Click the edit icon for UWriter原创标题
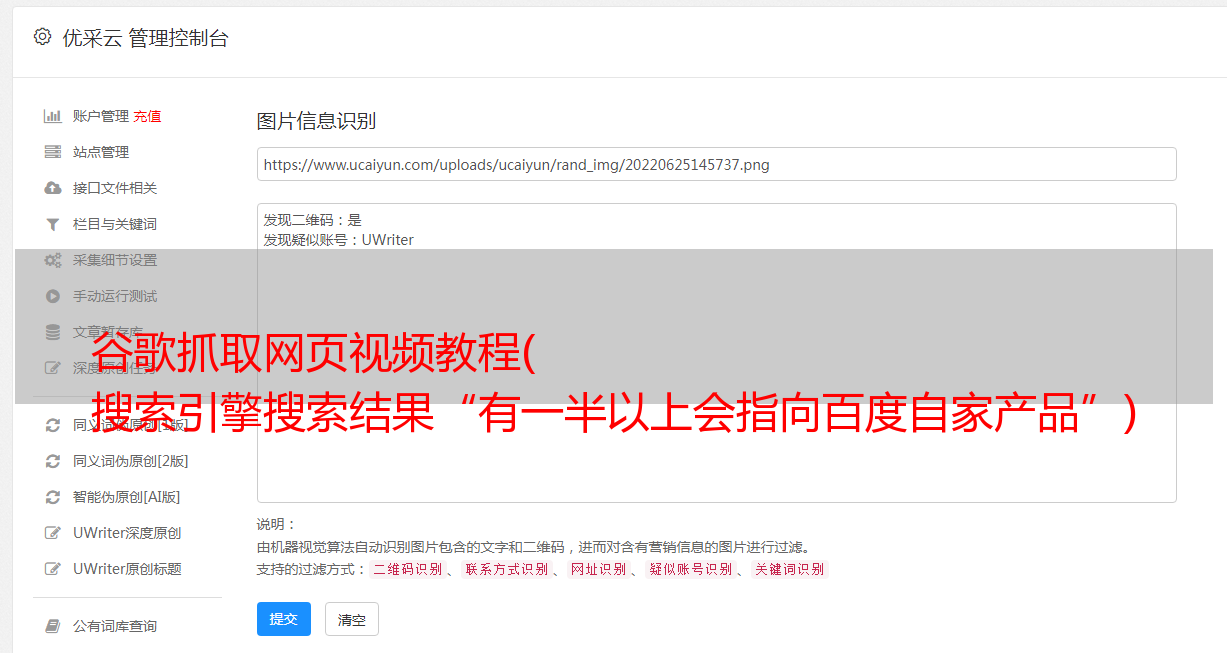The image size is (1227, 653). click(x=53, y=569)
